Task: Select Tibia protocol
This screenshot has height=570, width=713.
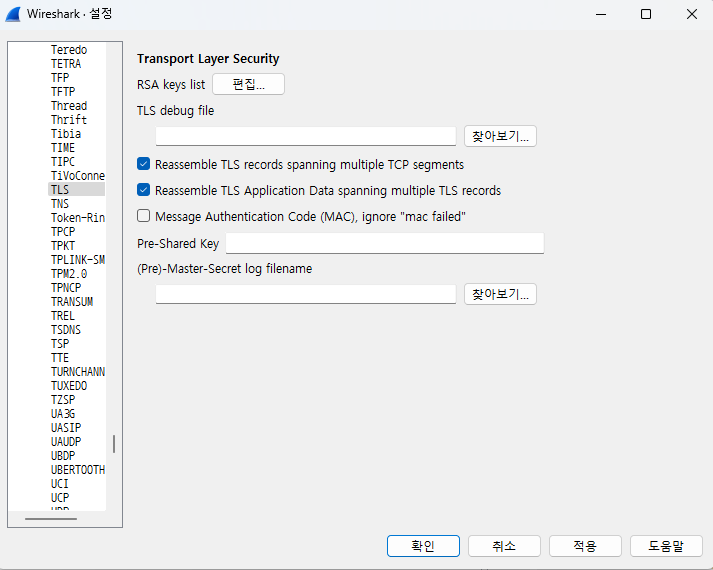Action: coord(66,134)
